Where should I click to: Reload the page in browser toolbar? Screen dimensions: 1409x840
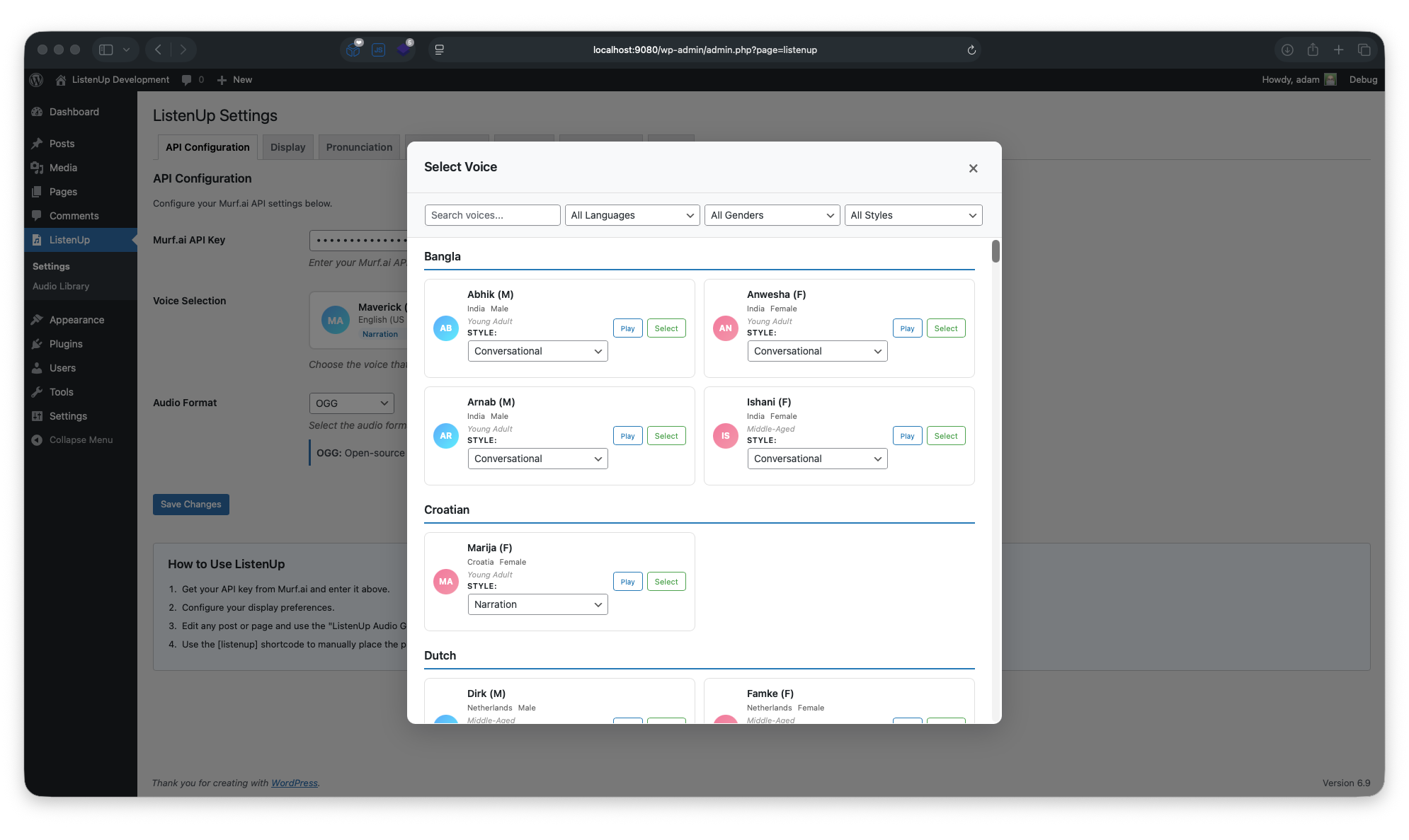(971, 50)
